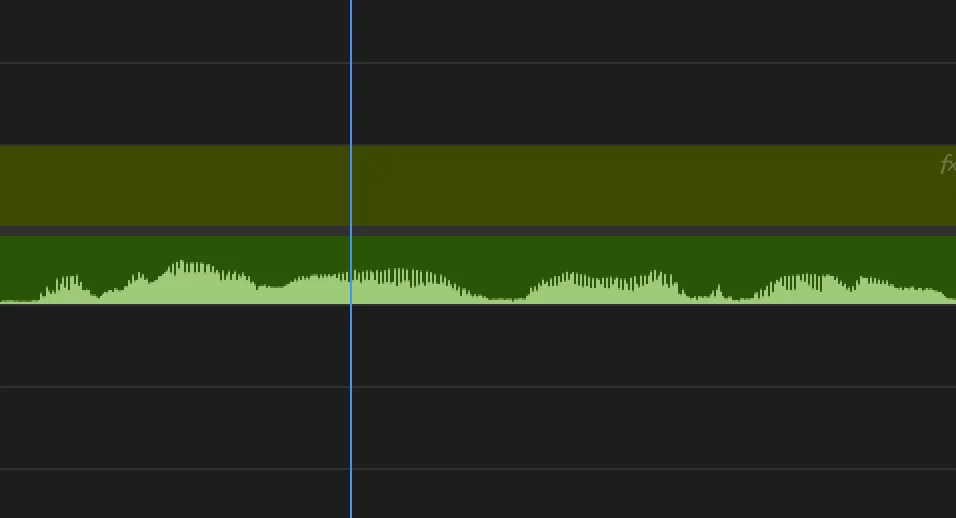Click the first small waveform bump at left
Image resolution: width=956 pixels, height=518 pixels.
(x=68, y=289)
